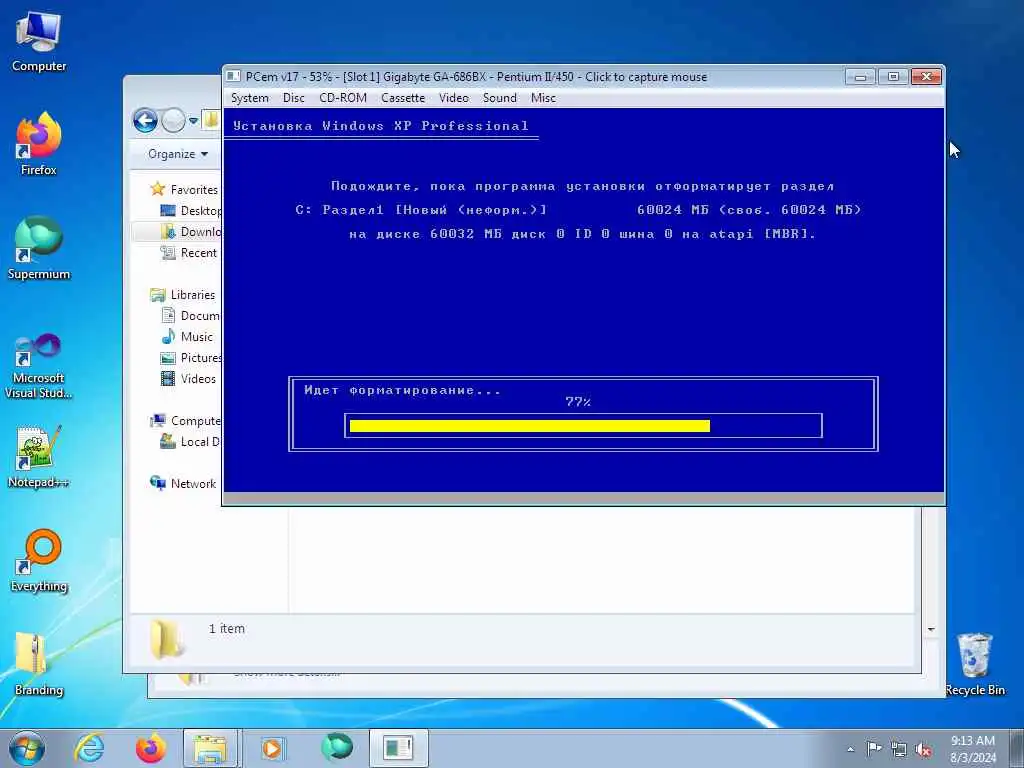Select the Everything desktop shortcut

(39, 560)
